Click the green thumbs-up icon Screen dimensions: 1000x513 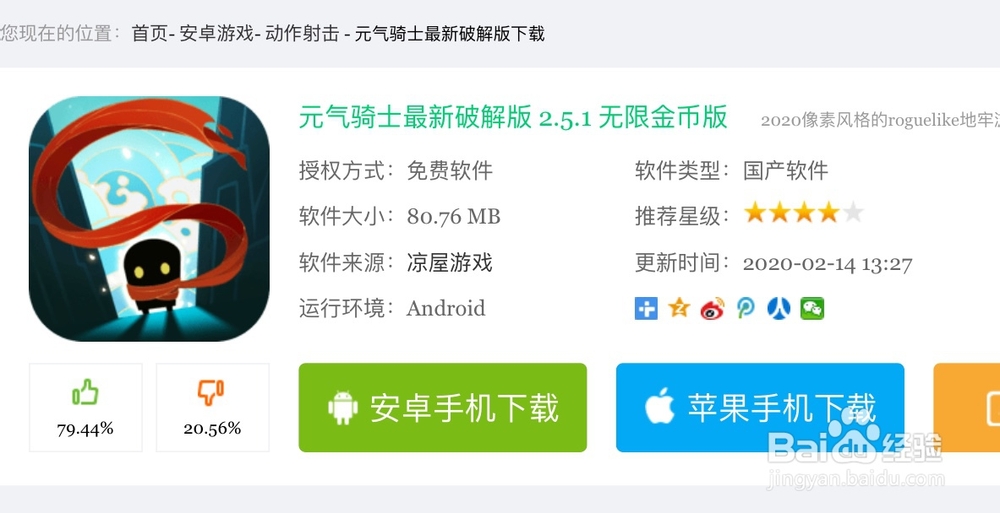[85, 392]
